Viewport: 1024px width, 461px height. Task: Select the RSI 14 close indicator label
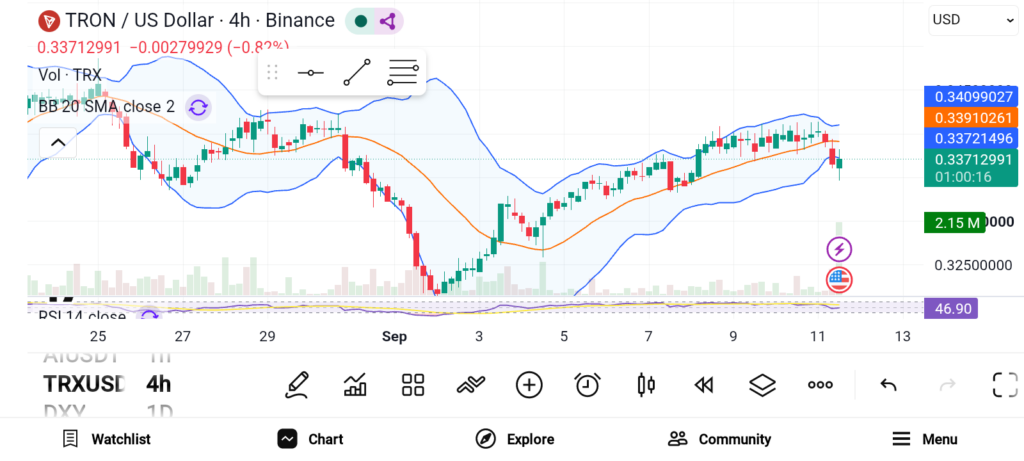tap(82, 317)
